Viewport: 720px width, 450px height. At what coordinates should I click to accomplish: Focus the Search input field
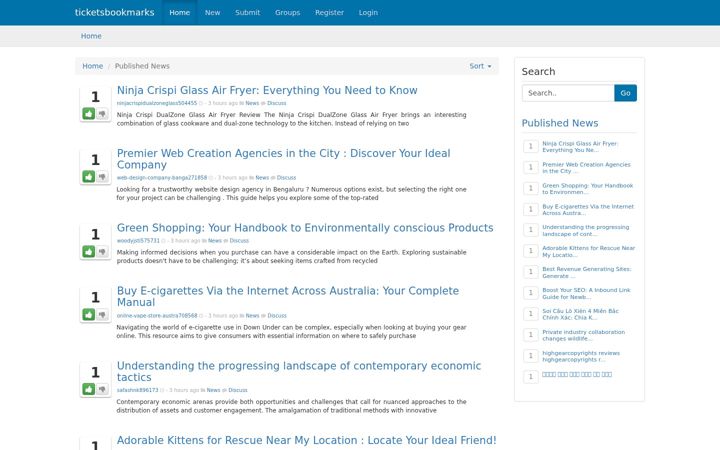tap(568, 93)
